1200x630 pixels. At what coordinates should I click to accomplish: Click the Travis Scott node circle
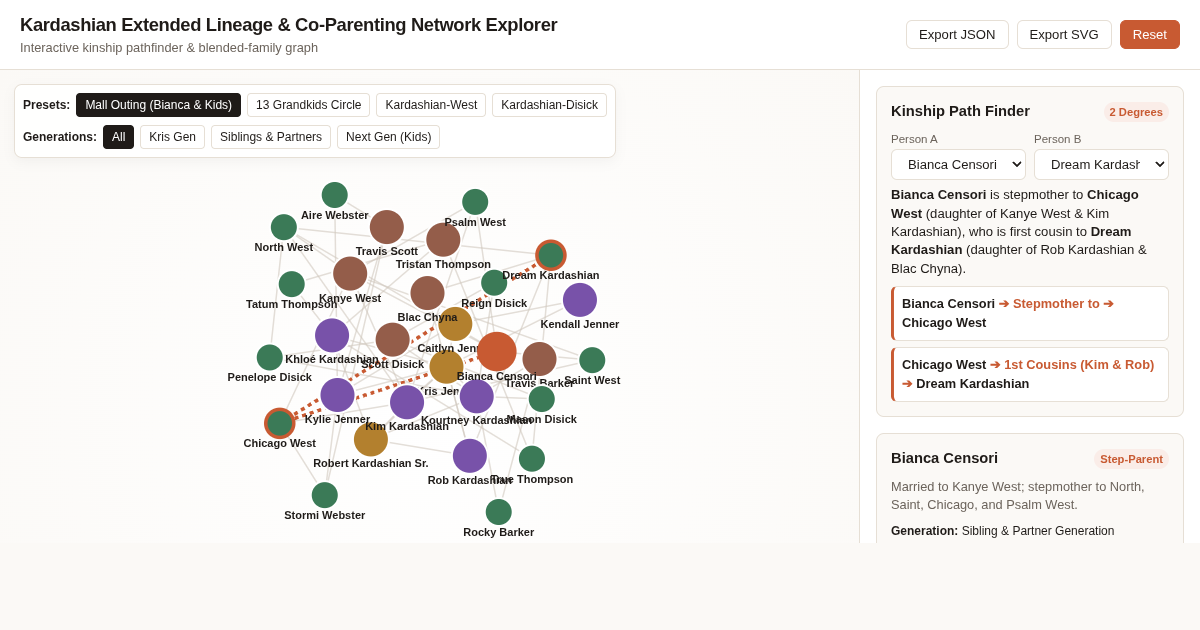click(387, 227)
